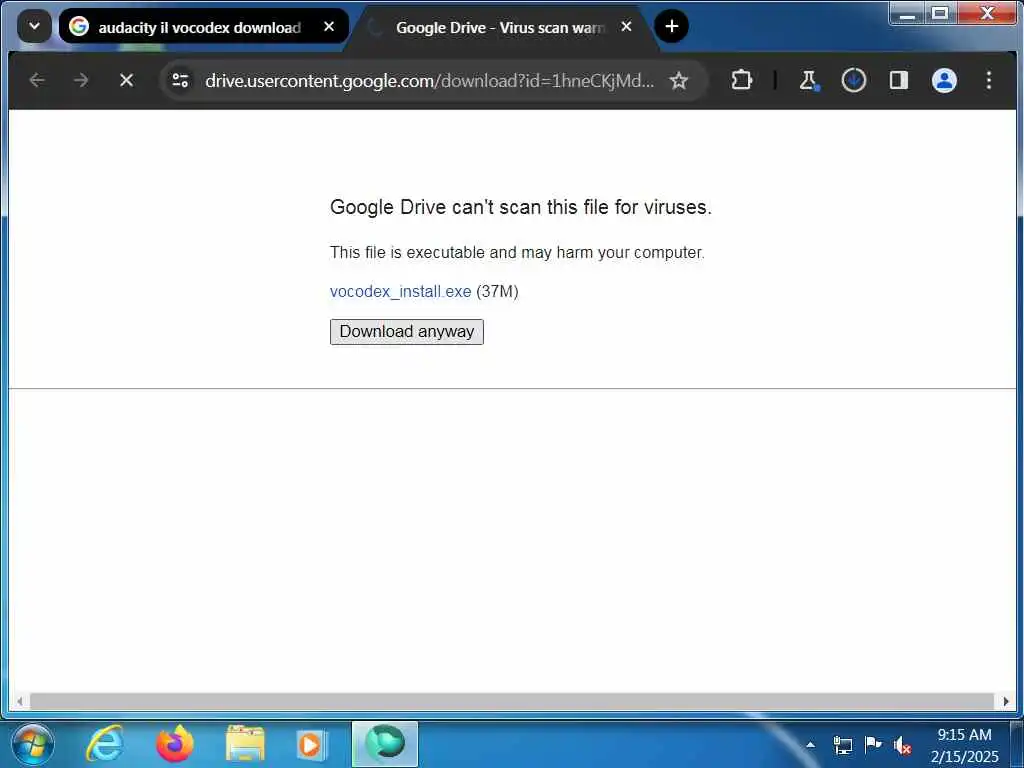Open the Extensions puzzle icon
The height and width of the screenshot is (768, 1024).
tap(741, 80)
